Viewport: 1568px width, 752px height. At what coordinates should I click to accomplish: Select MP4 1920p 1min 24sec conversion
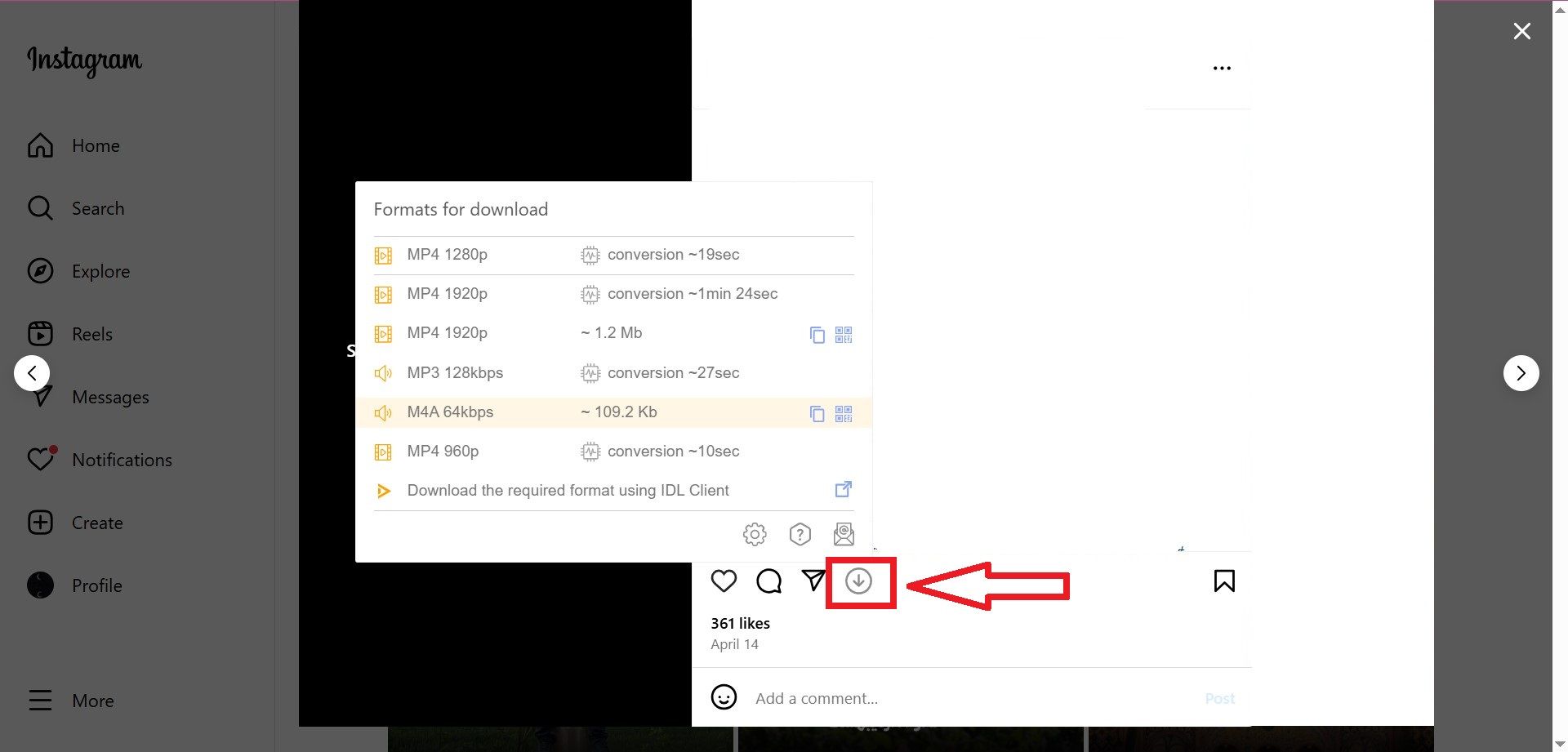tap(613, 294)
